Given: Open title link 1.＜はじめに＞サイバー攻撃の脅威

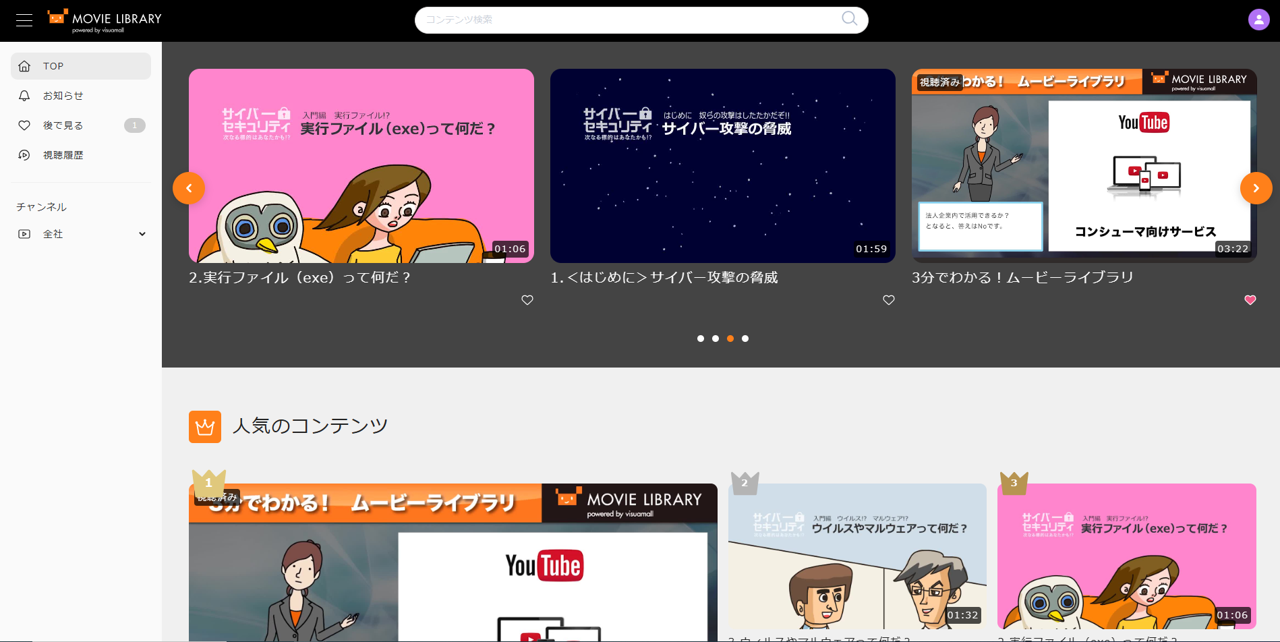Looking at the screenshot, I should pyautogui.click(x=664, y=277).
